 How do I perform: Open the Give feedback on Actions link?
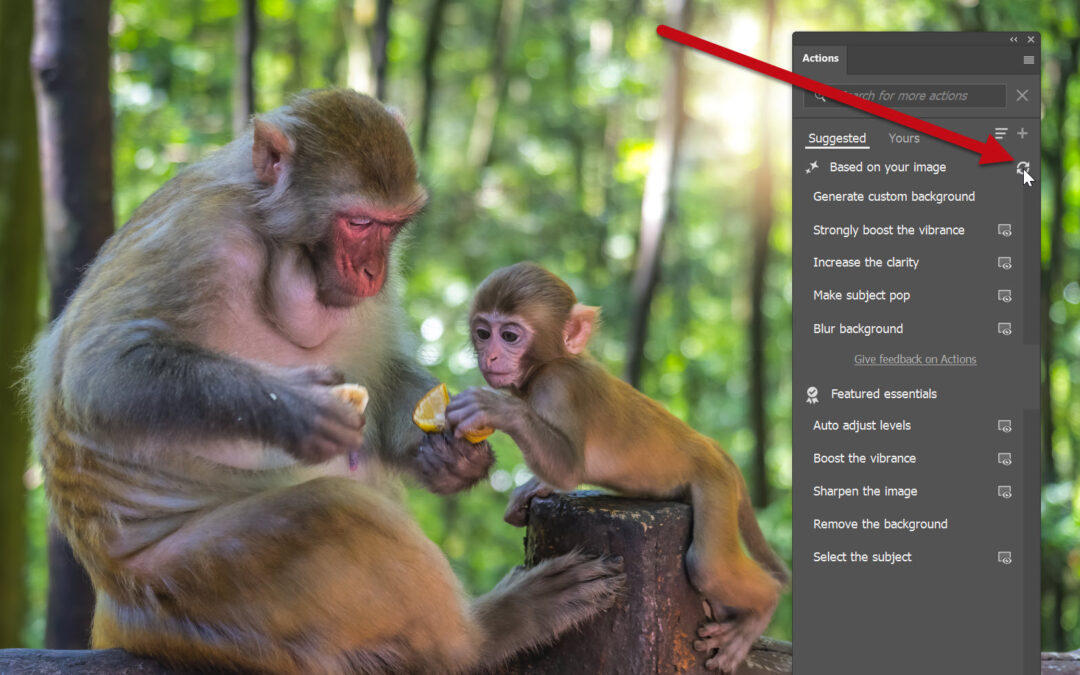point(915,360)
